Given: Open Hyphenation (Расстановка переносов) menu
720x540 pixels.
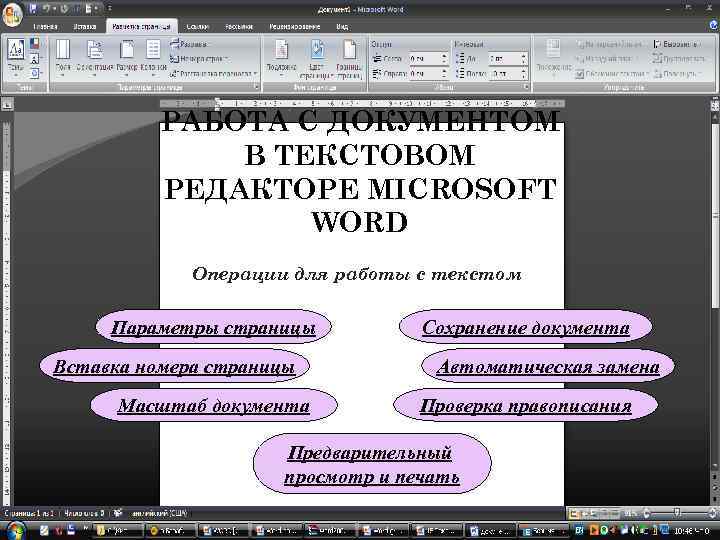Looking at the screenshot, I should point(213,73).
